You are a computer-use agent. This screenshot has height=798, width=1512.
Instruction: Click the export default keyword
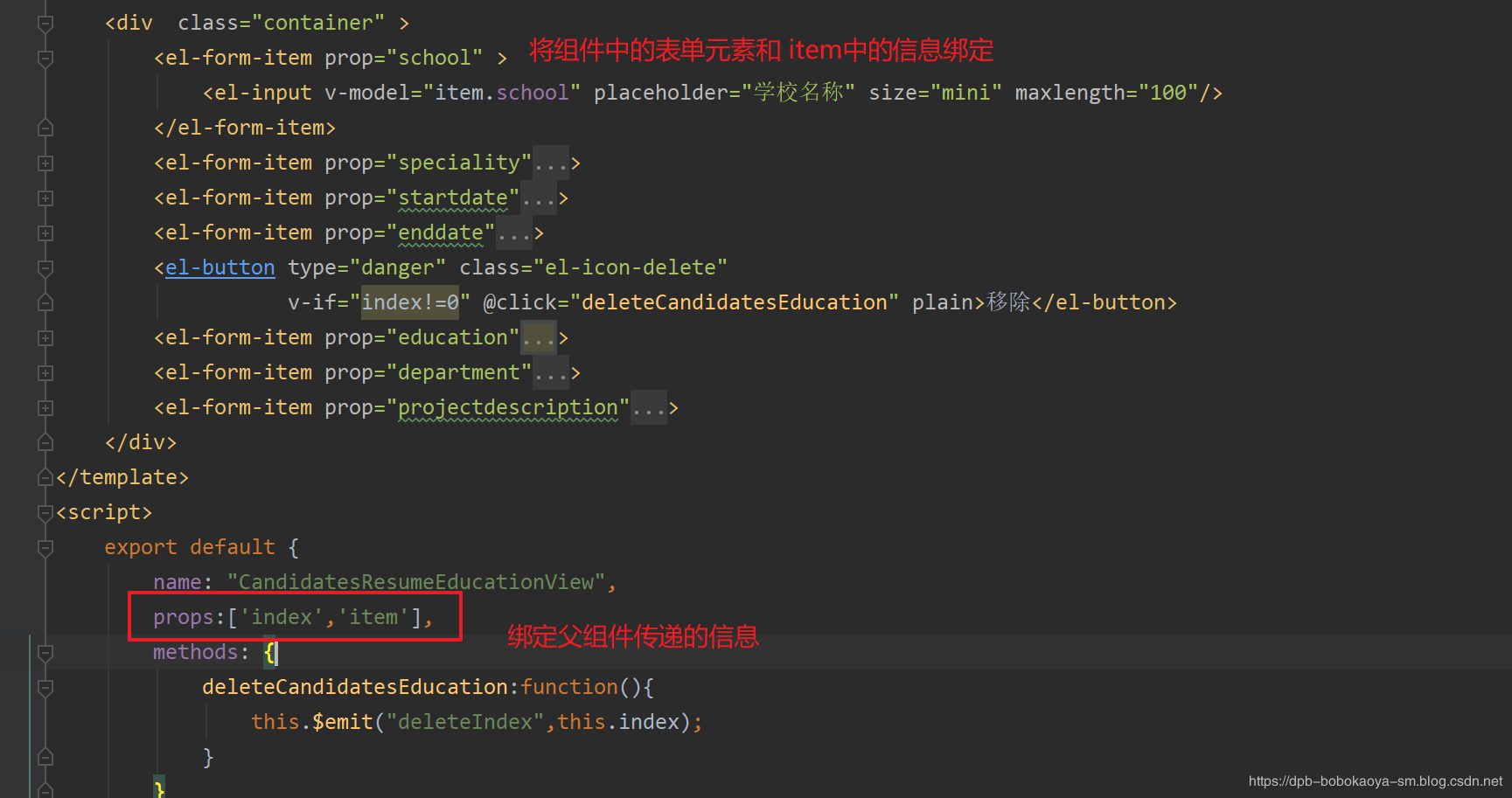[x=190, y=547]
